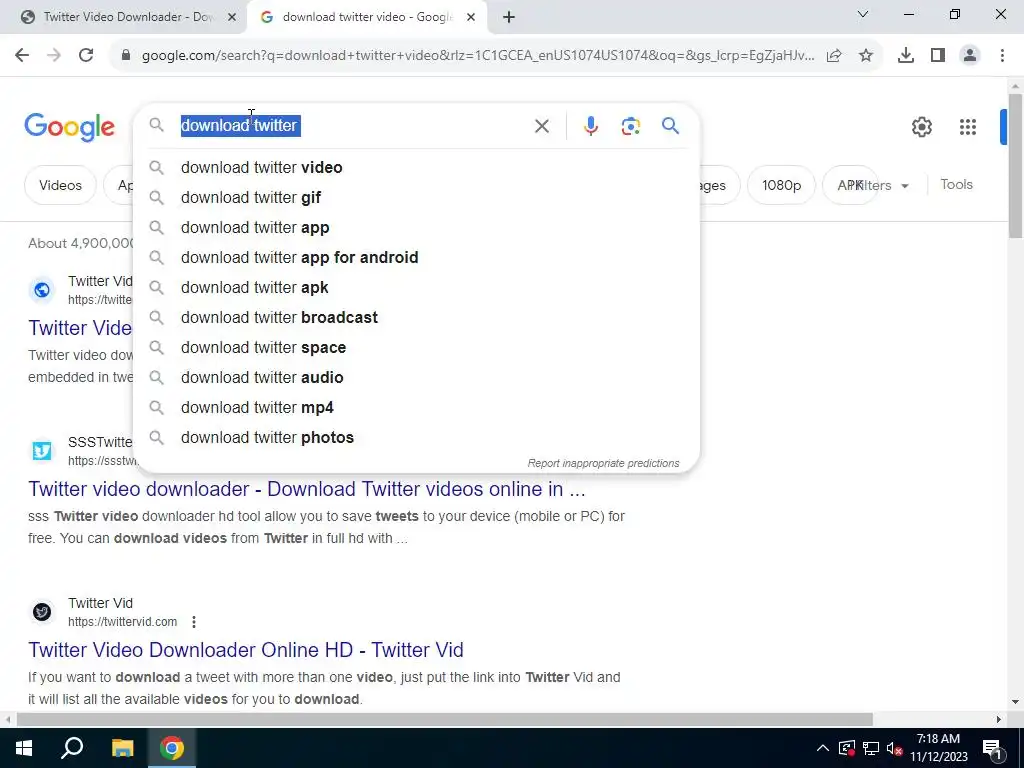
Task: Open Chrome three-dot menu
Action: point(1002,56)
